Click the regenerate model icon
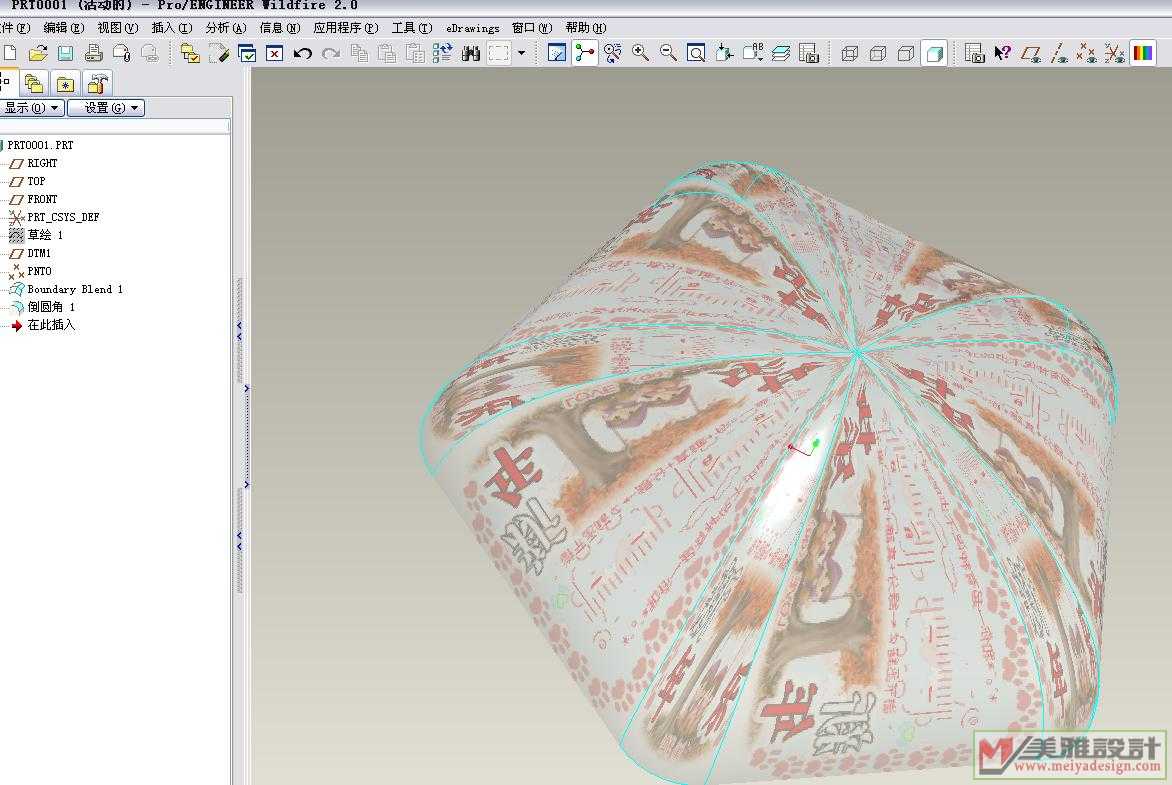This screenshot has height=785, width=1172. click(442, 53)
